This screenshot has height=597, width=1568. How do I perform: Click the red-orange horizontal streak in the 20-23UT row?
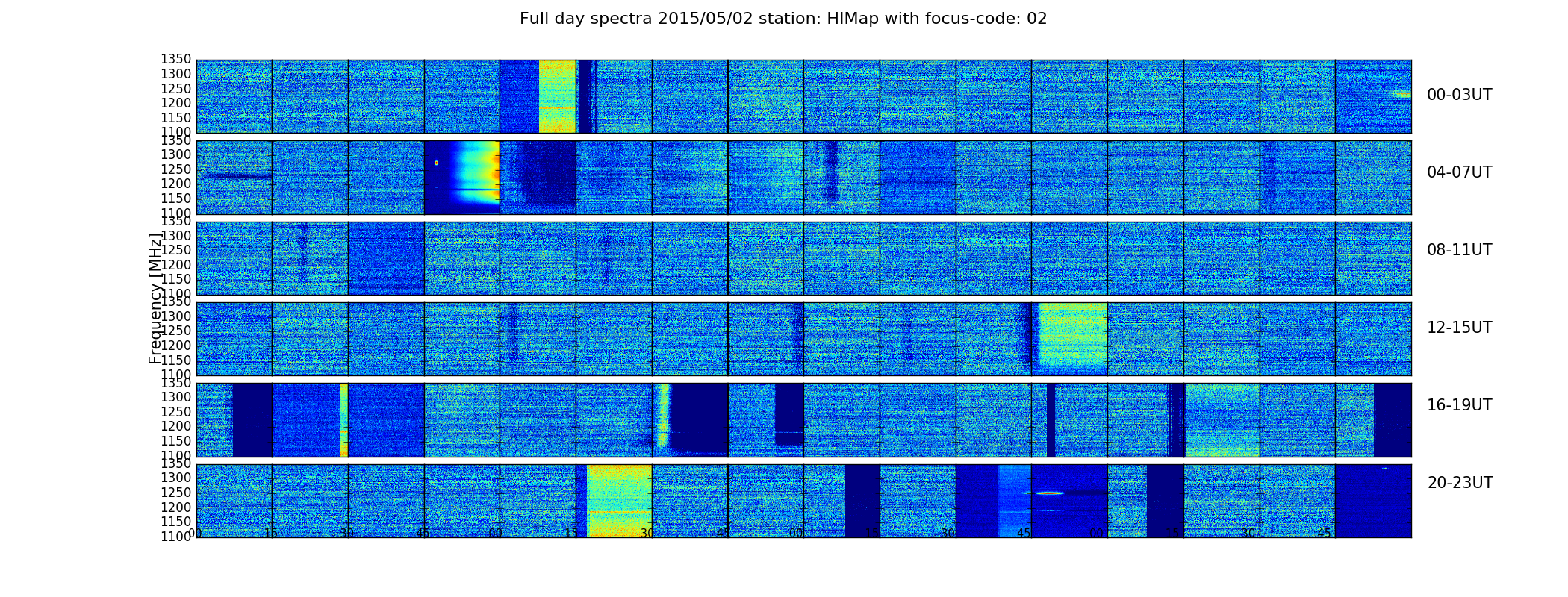pyautogui.click(x=1049, y=493)
